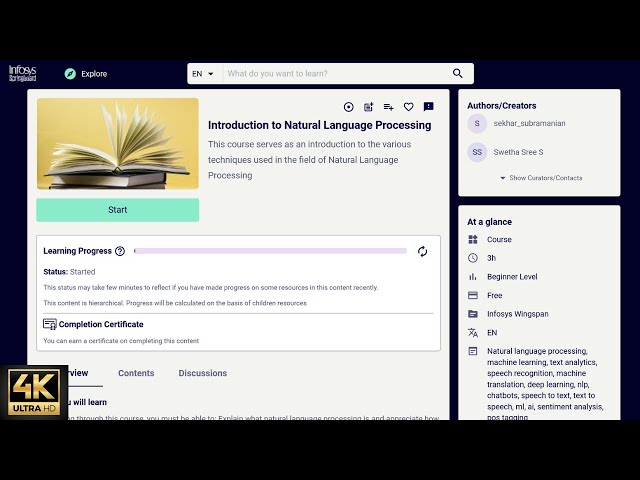640x480 pixels.
Task: Refresh learning progress with circular arrows icon
Action: [422, 251]
